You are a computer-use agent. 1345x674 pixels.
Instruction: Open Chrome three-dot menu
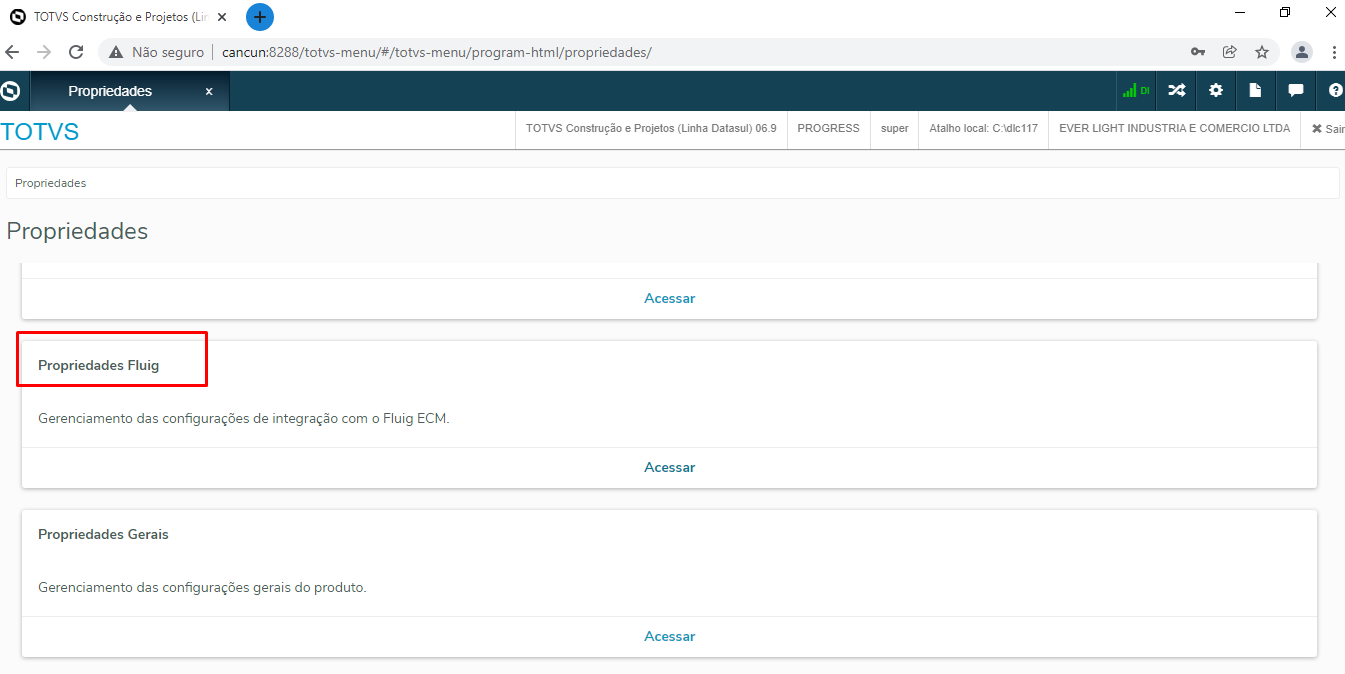[x=1334, y=52]
